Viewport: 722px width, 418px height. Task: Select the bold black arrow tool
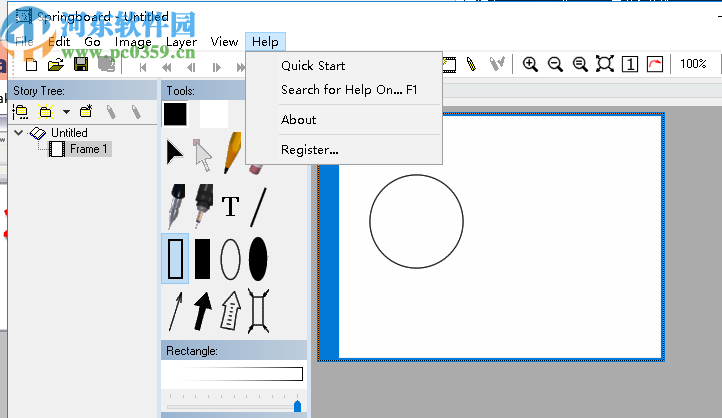[x=203, y=311]
